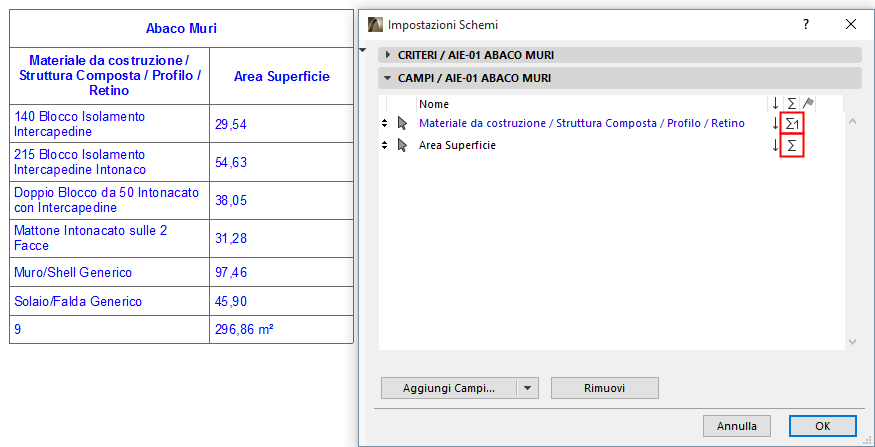Select cell Muro/Shell Generico
Image resolution: width=875 pixels, height=447 pixels.
point(110,272)
